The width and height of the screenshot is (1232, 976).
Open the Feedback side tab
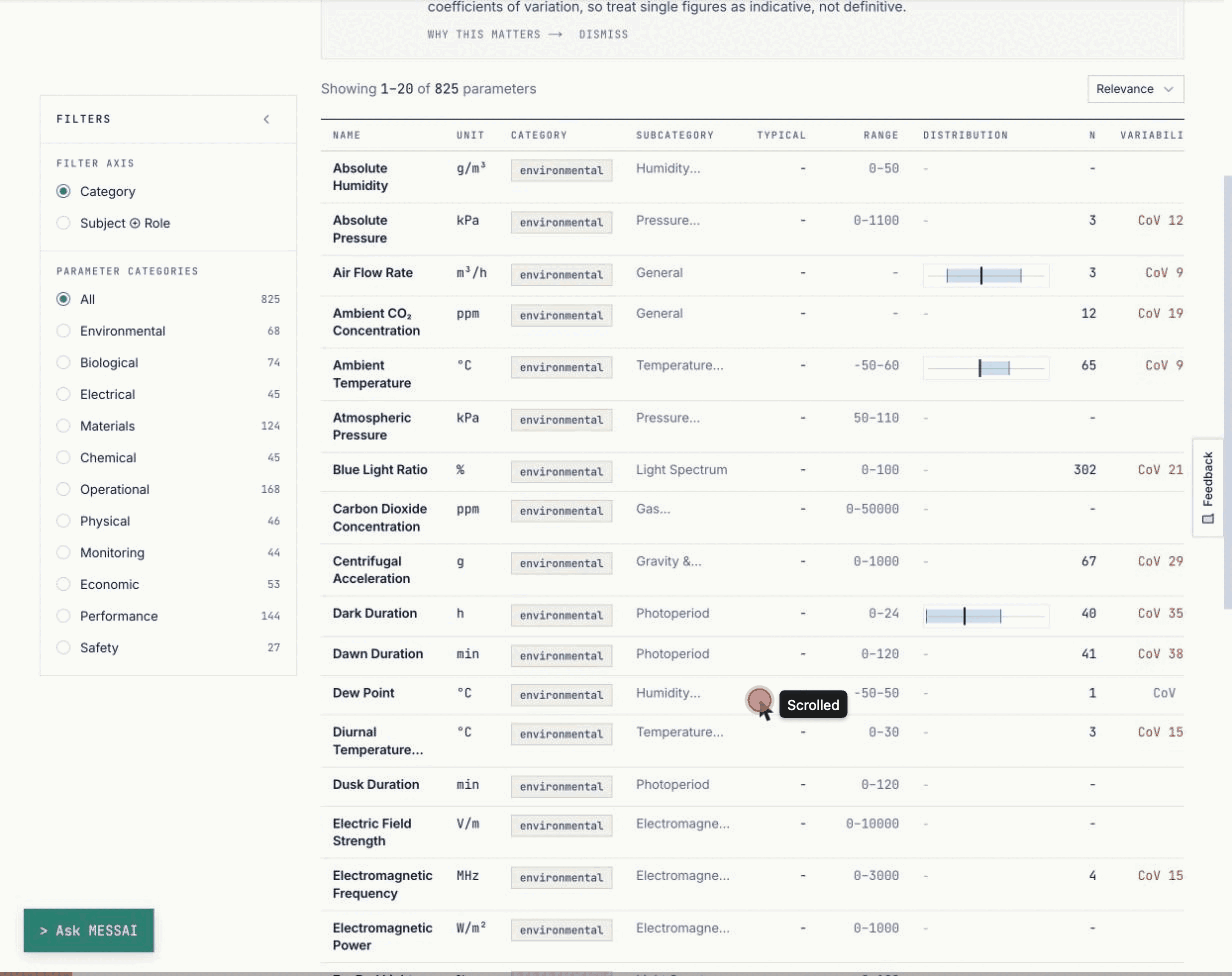click(x=1208, y=487)
